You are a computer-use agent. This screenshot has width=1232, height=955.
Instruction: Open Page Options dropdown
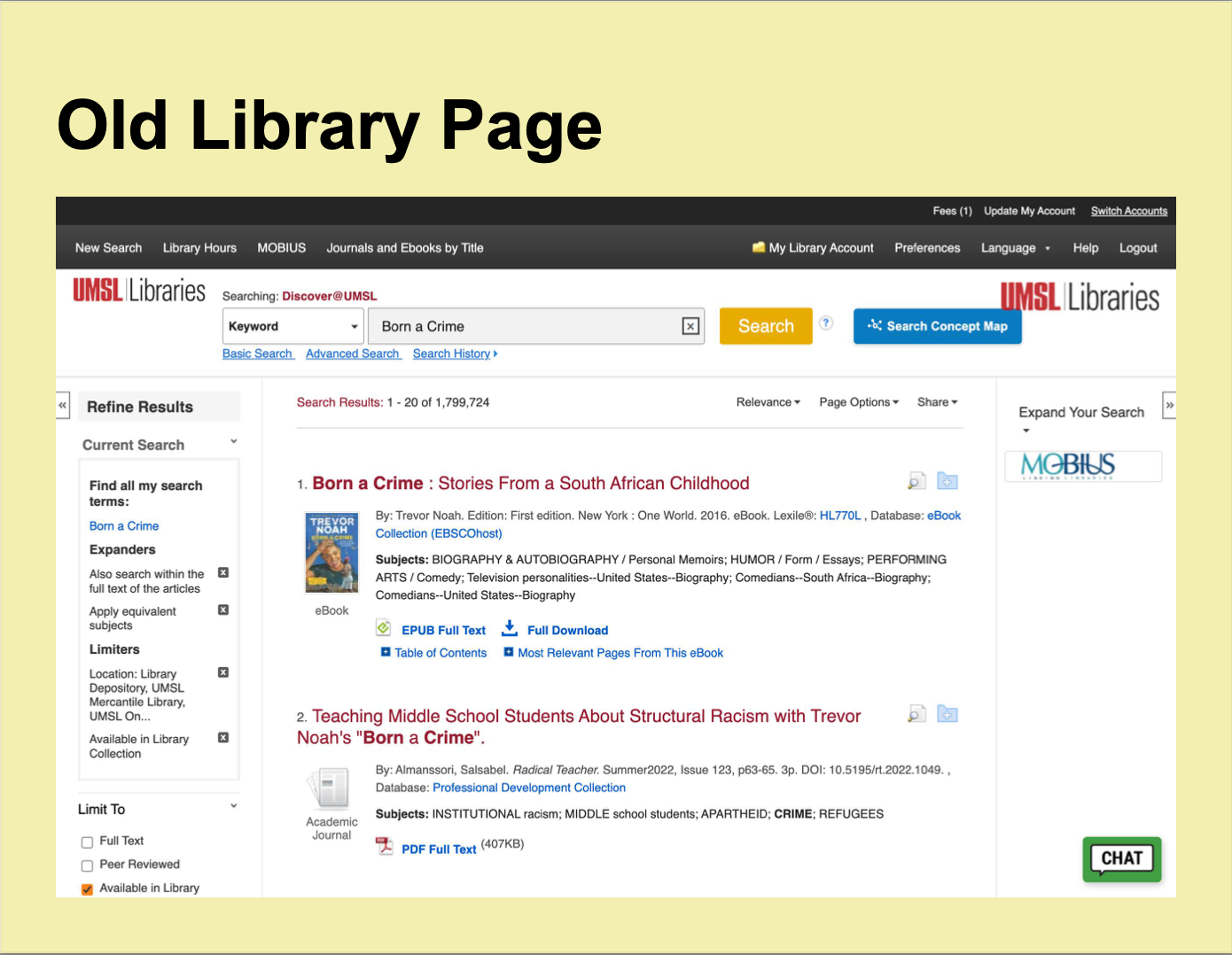(859, 402)
